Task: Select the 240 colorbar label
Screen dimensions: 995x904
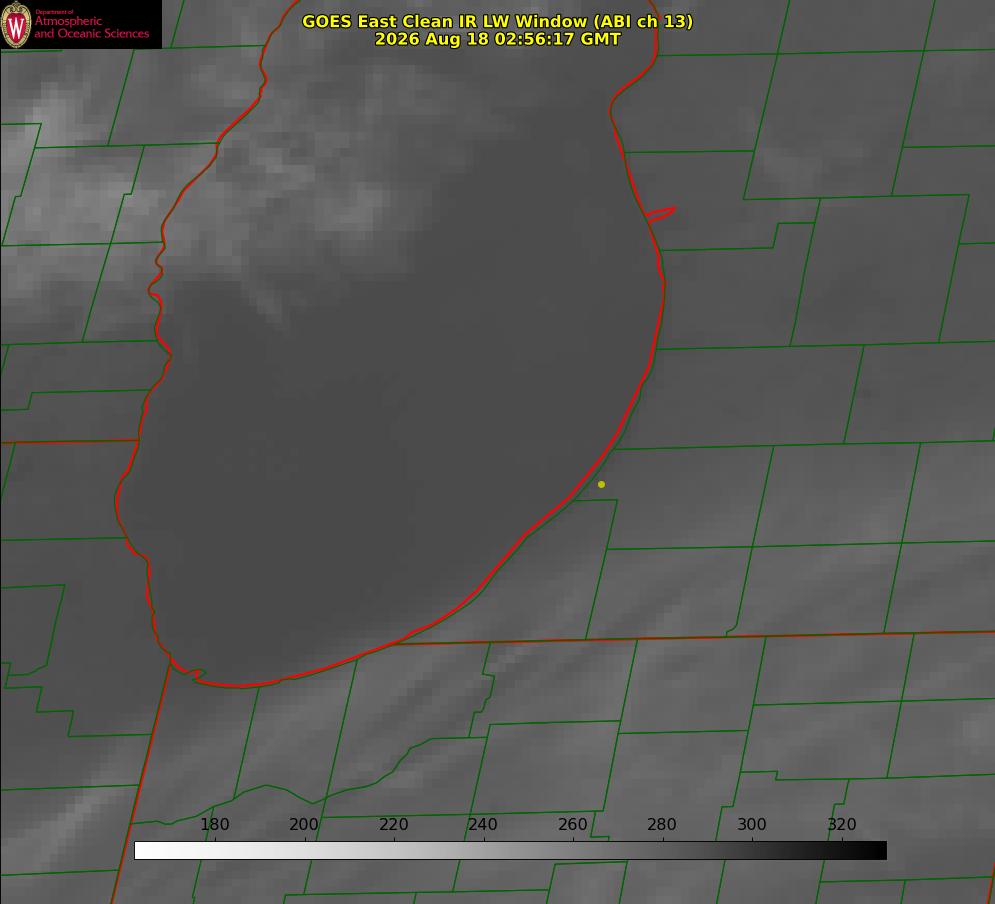Action: point(483,824)
